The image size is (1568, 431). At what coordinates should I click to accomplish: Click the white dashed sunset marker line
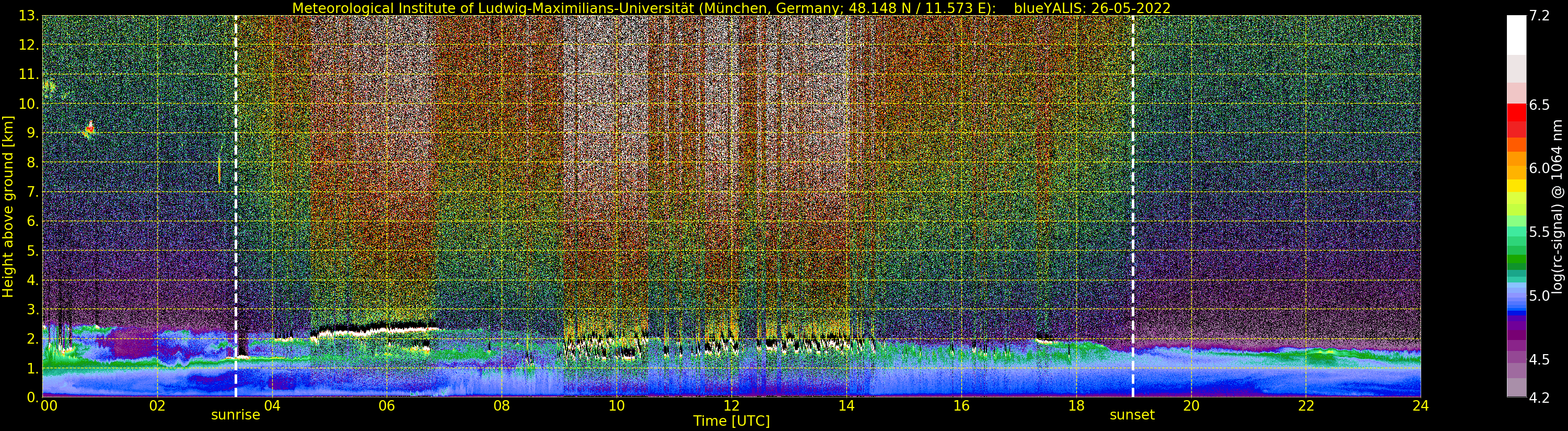pyautogui.click(x=1133, y=206)
